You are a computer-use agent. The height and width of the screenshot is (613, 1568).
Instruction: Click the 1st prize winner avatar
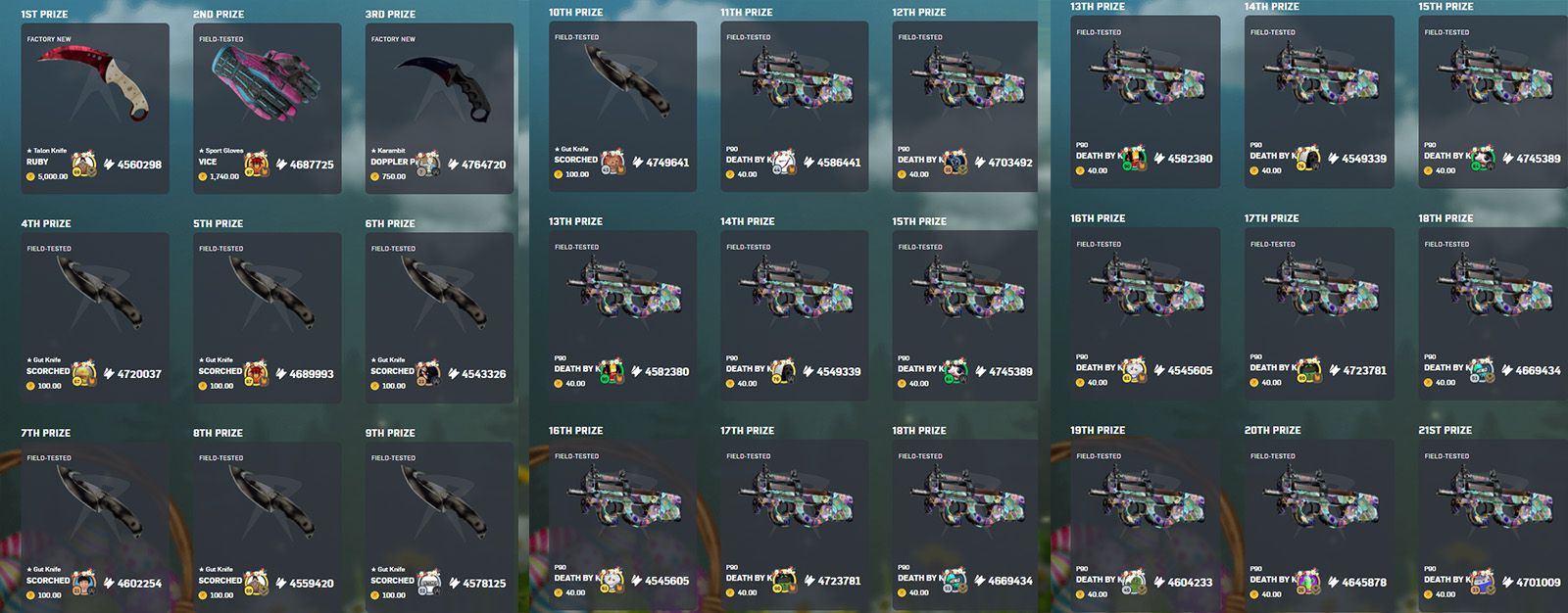(x=84, y=164)
